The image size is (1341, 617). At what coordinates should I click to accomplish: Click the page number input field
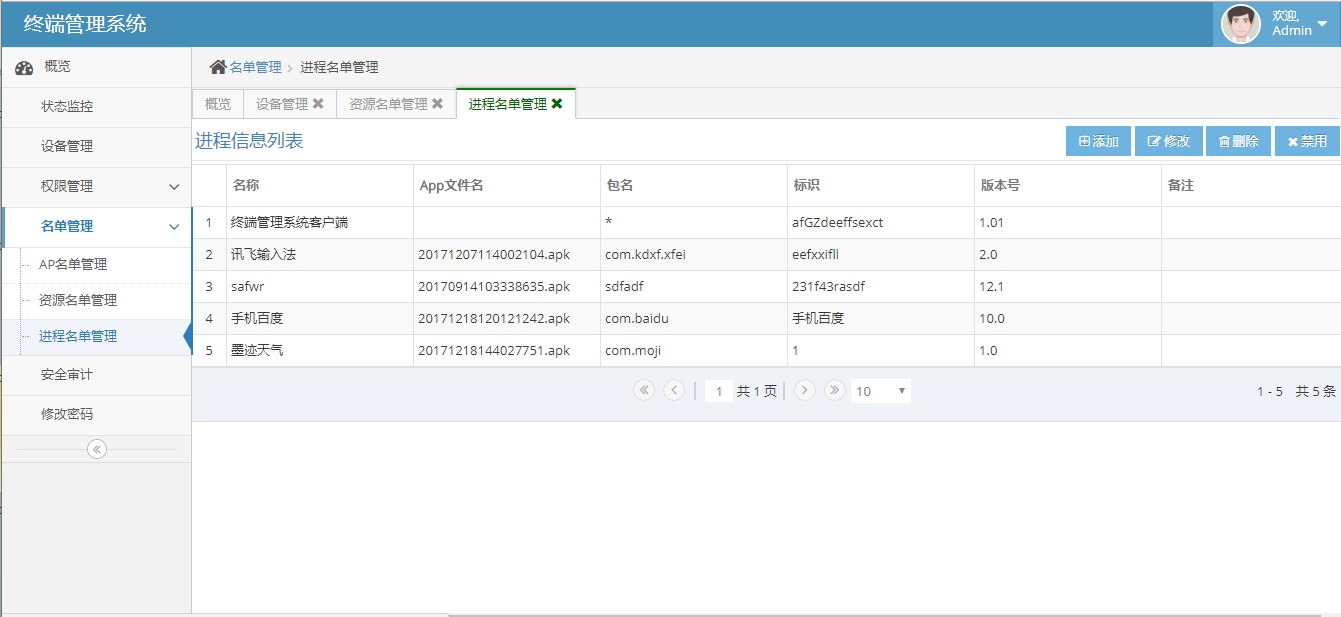click(x=718, y=392)
